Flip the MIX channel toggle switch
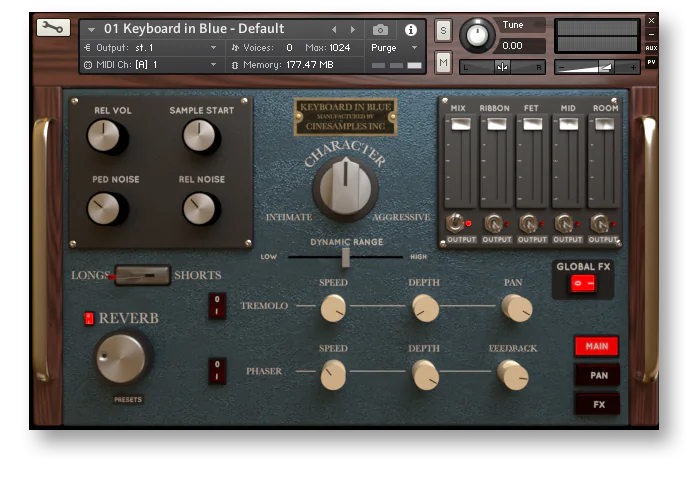The height and width of the screenshot is (478, 690). click(455, 223)
